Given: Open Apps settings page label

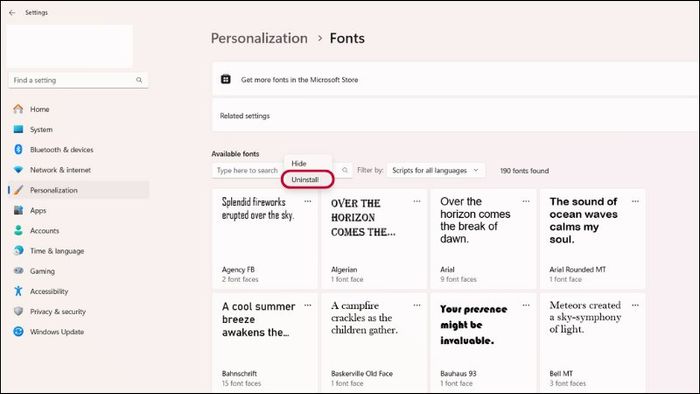Looking at the screenshot, I should (x=38, y=211).
